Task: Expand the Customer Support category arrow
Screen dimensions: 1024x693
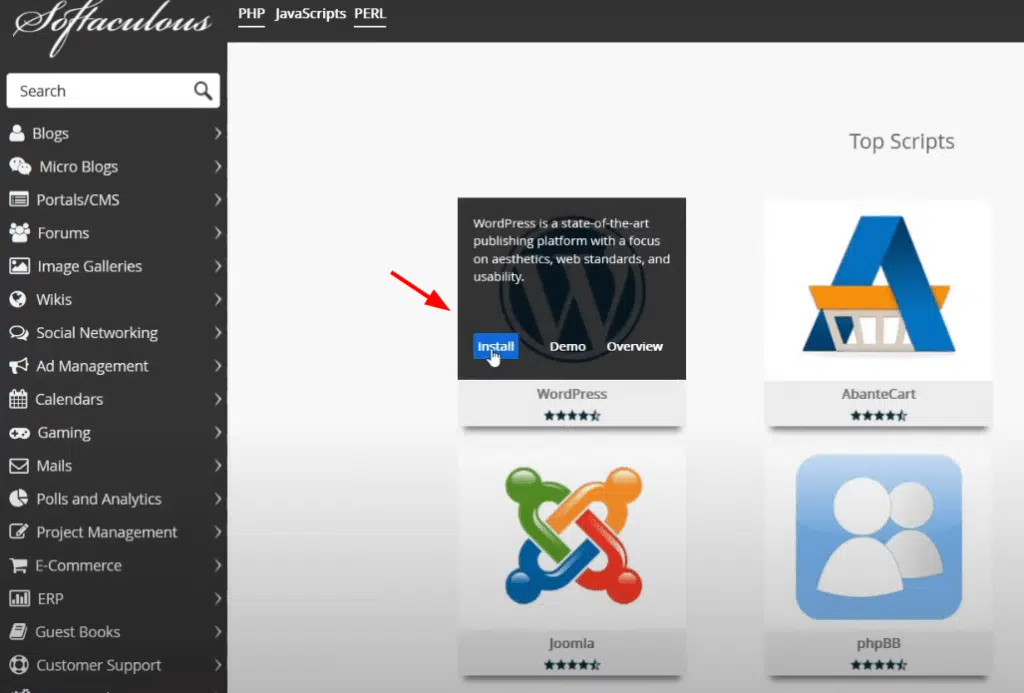Action: pos(217,665)
